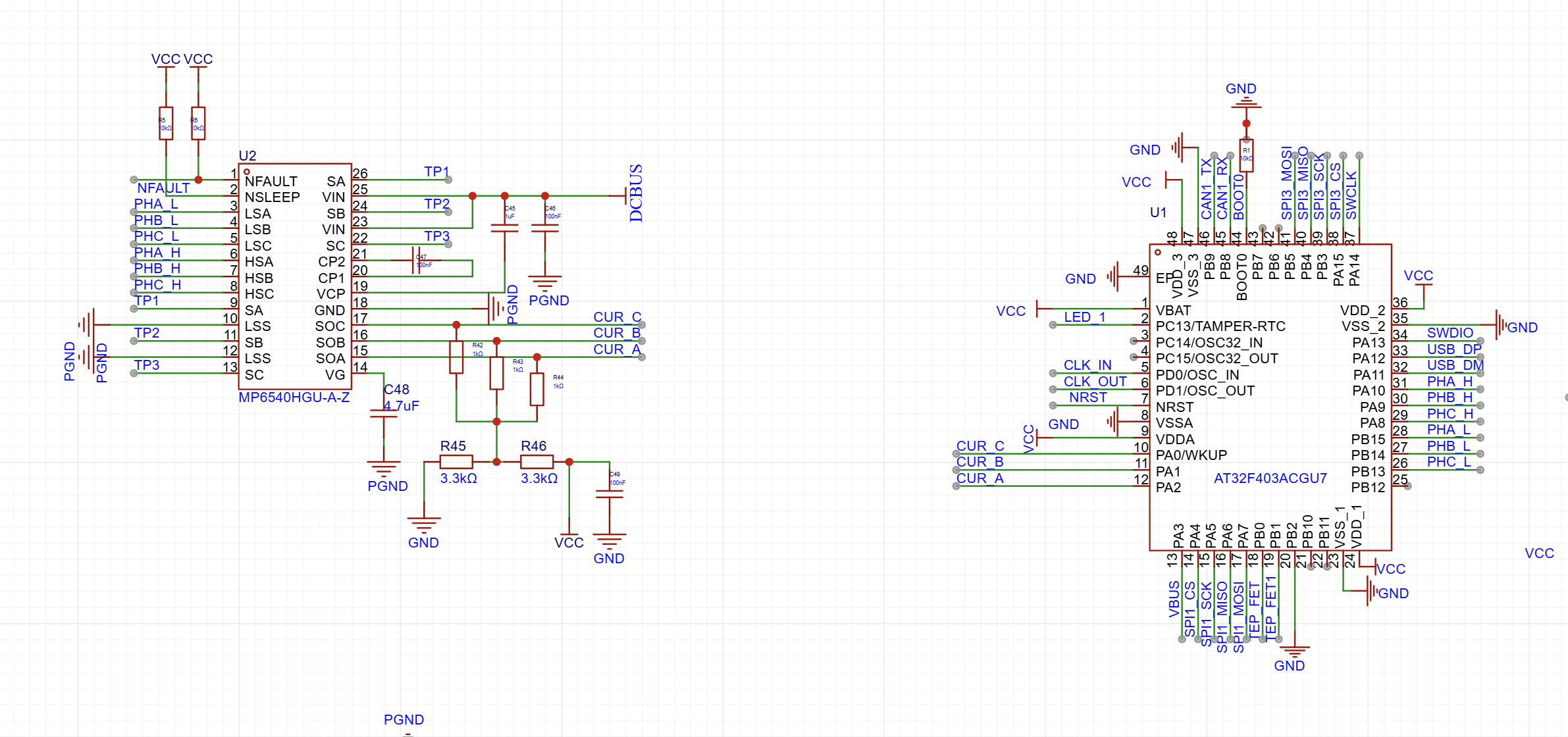Click the DCBUS net port label
Image resolution: width=1568 pixels, height=737 pixels.
click(x=635, y=193)
